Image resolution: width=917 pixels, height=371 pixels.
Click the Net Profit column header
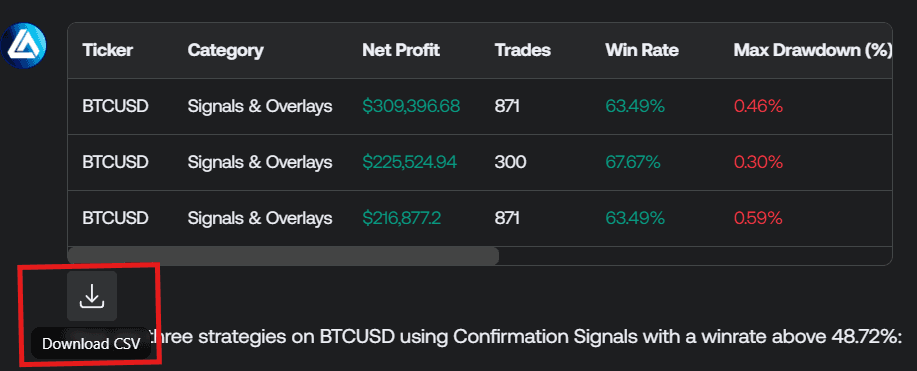(x=401, y=50)
